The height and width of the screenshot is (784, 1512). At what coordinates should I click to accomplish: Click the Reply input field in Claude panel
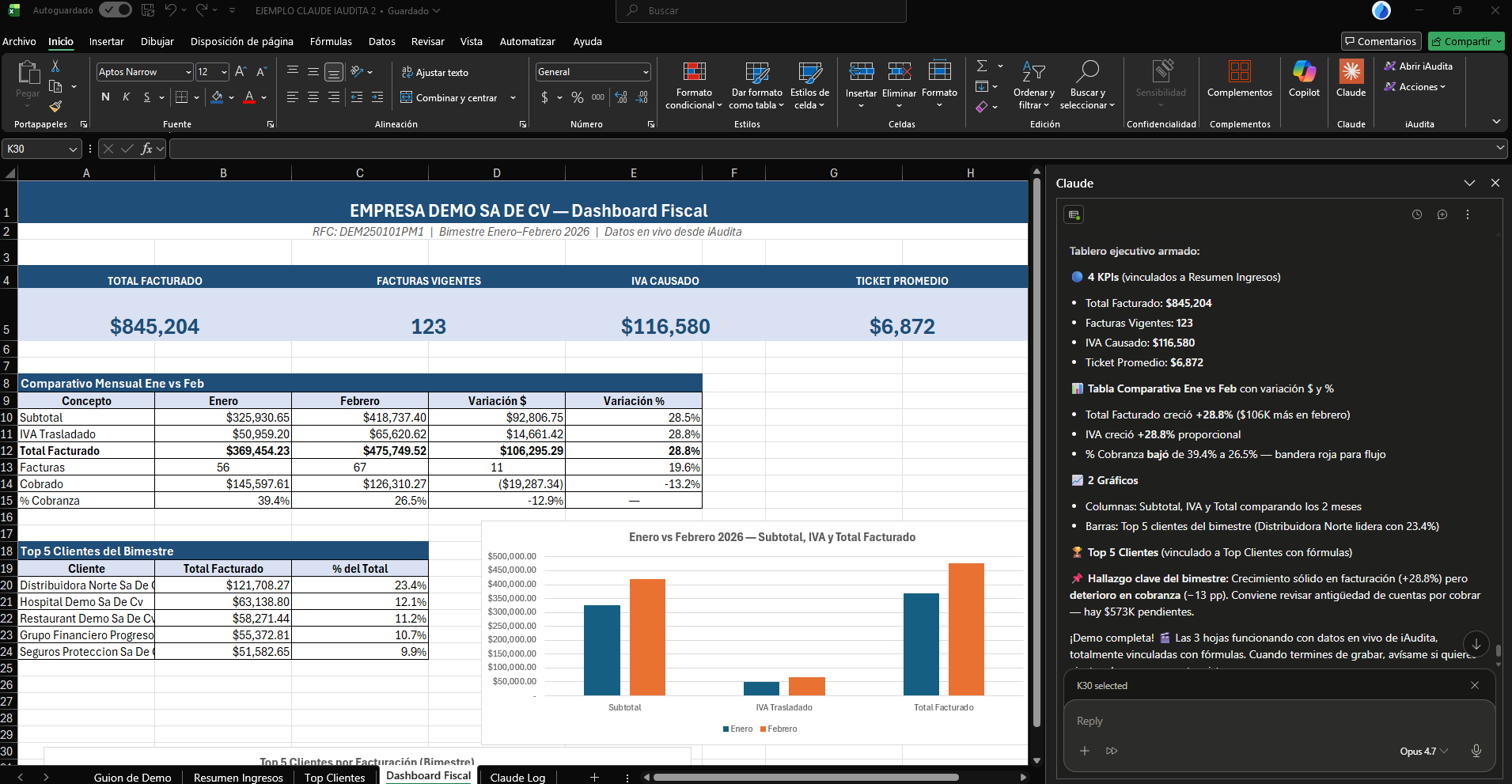1279,721
